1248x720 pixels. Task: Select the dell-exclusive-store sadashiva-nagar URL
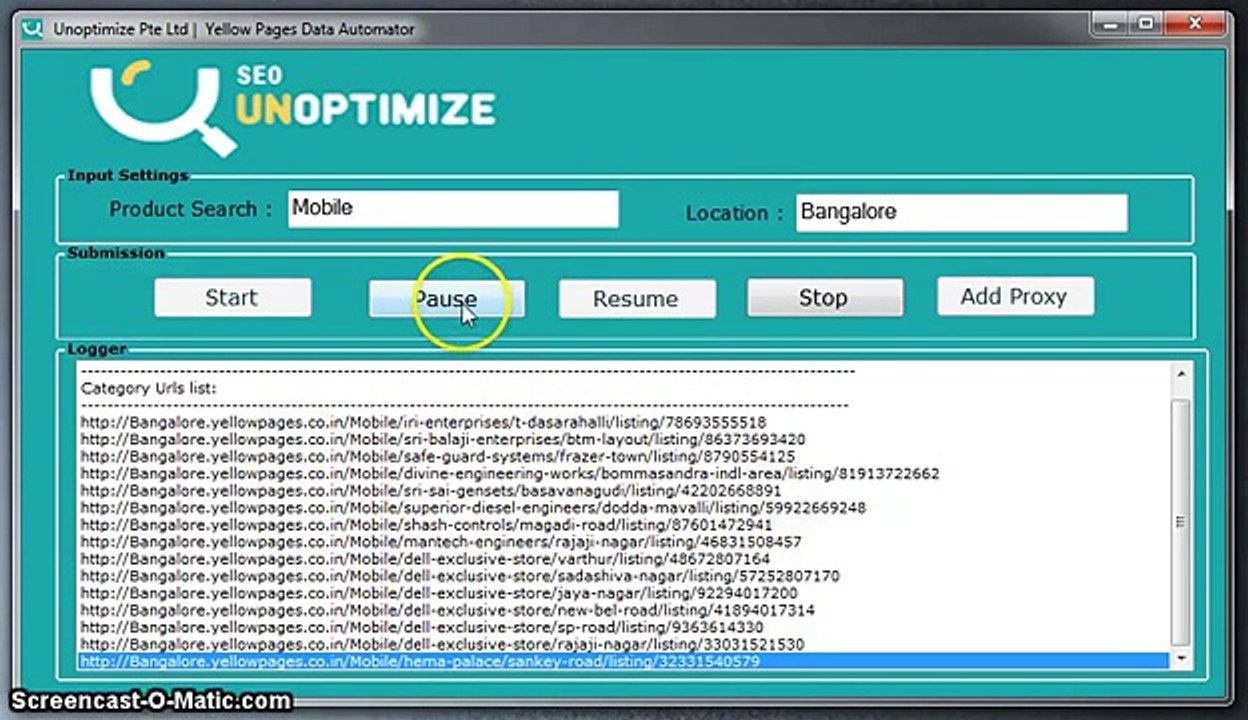(x=460, y=576)
